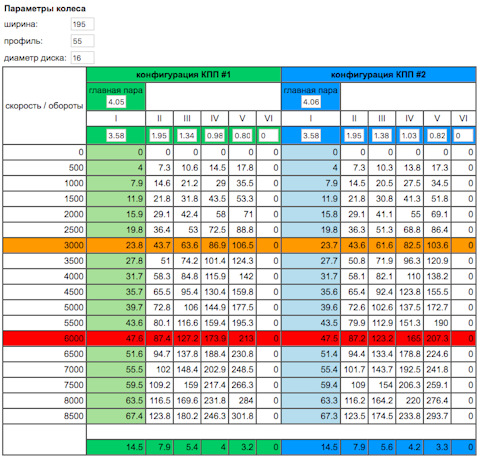Edit gear I ratio 3.58 in КПП #1

coord(116,136)
